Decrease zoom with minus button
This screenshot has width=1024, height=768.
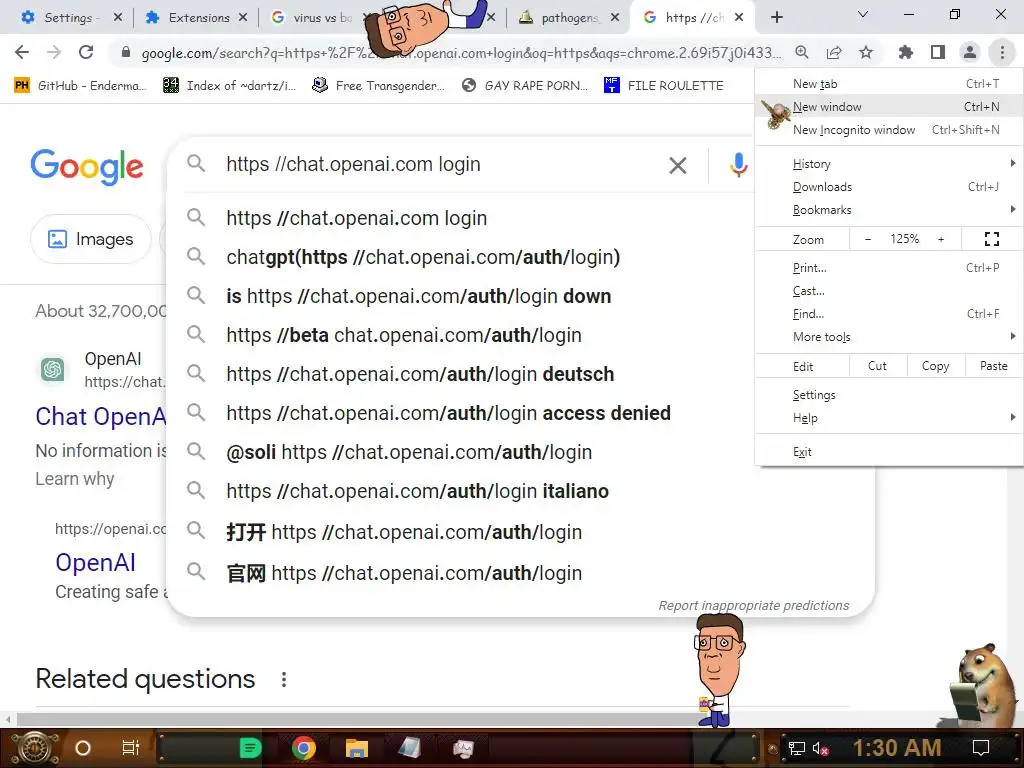point(867,239)
